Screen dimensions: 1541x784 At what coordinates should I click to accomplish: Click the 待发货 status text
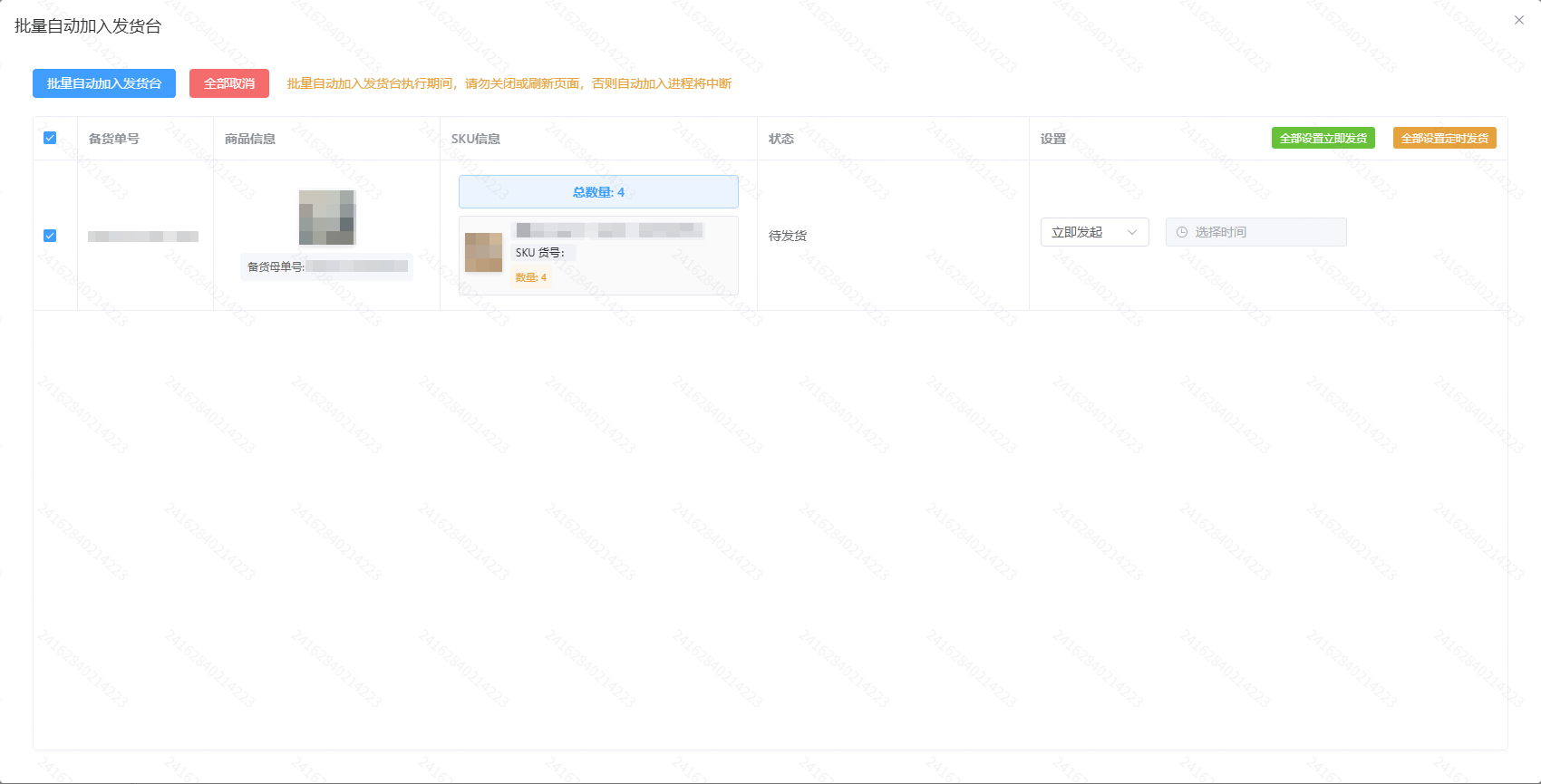pyautogui.click(x=788, y=236)
